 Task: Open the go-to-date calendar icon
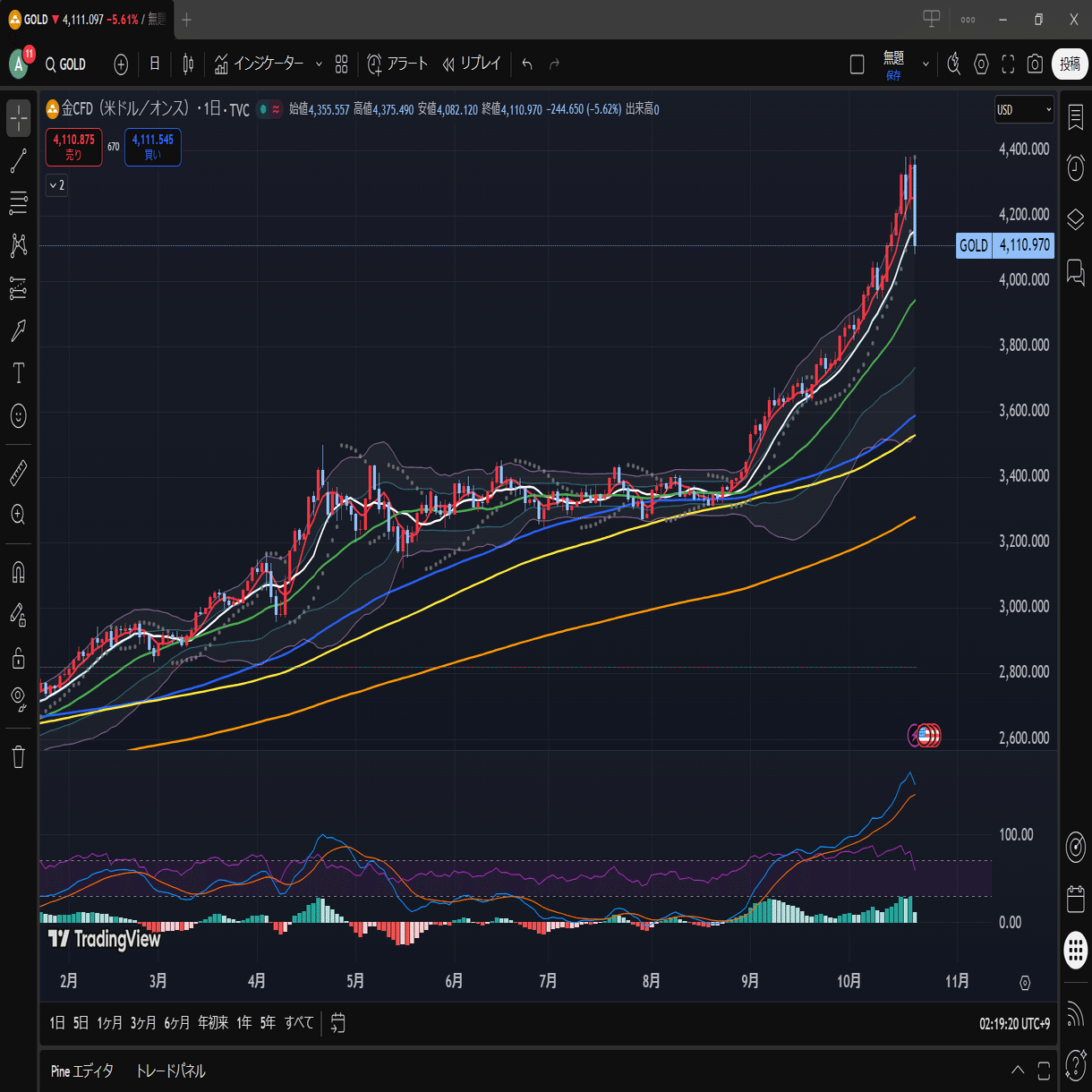[337, 1022]
